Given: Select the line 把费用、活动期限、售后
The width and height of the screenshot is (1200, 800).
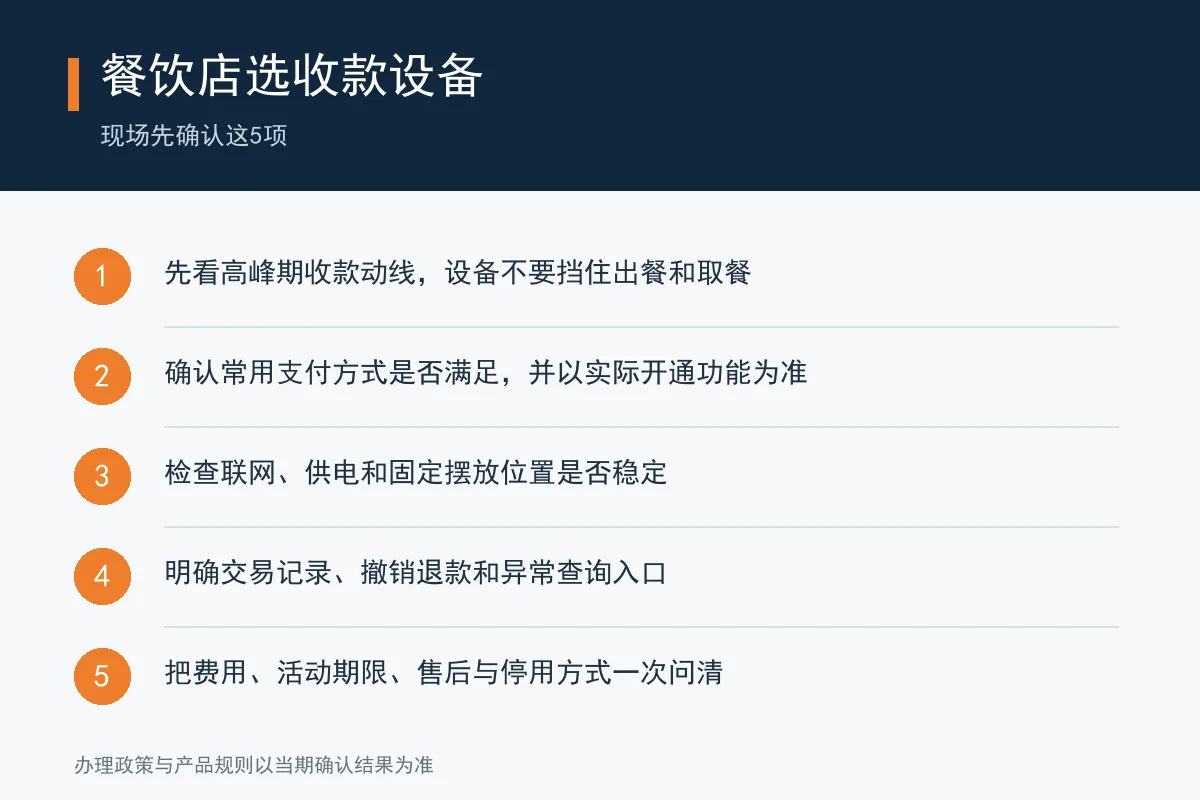Looking at the screenshot, I should 444,673.
